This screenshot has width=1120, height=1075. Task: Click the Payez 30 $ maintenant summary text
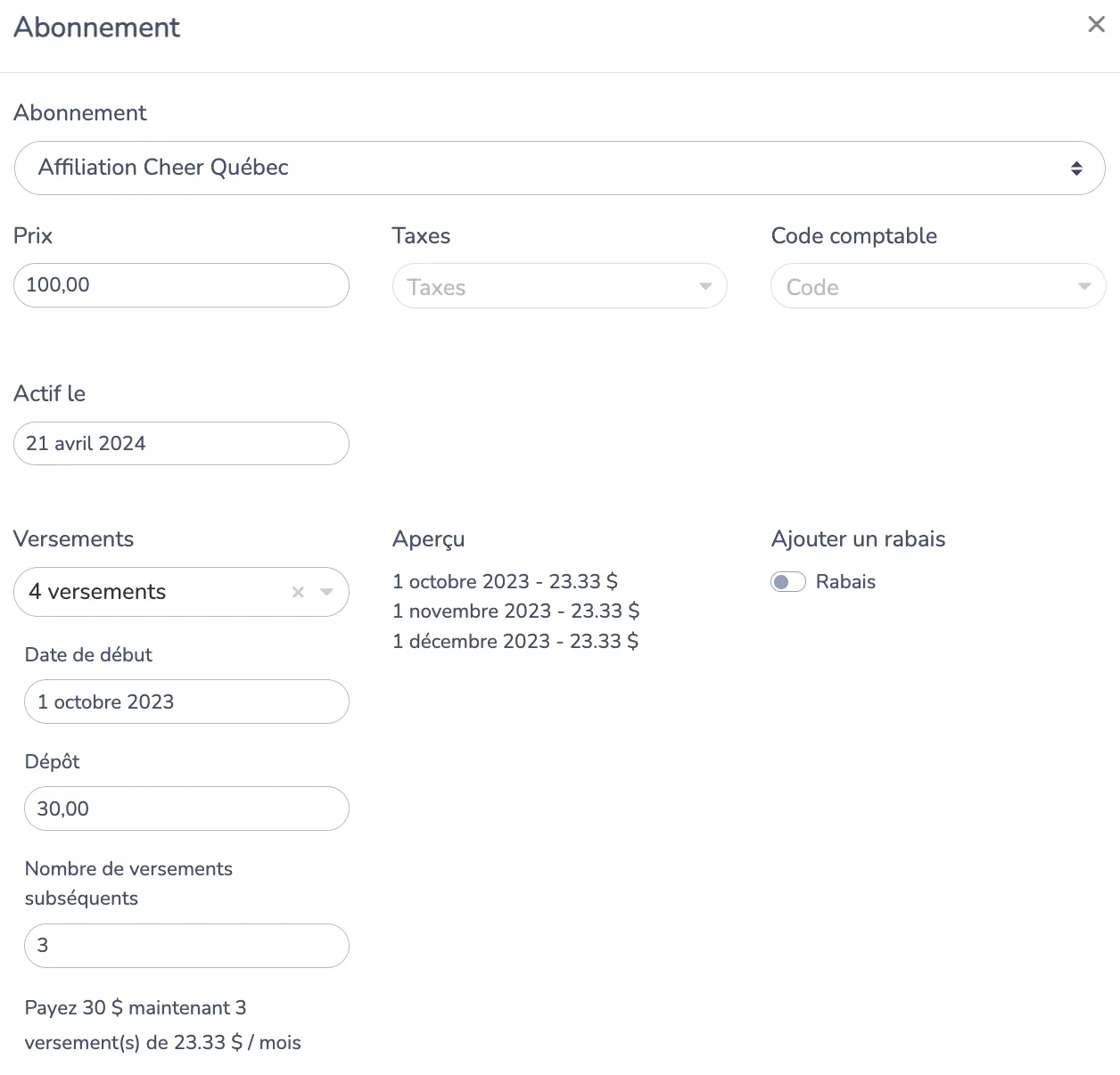163,1025
